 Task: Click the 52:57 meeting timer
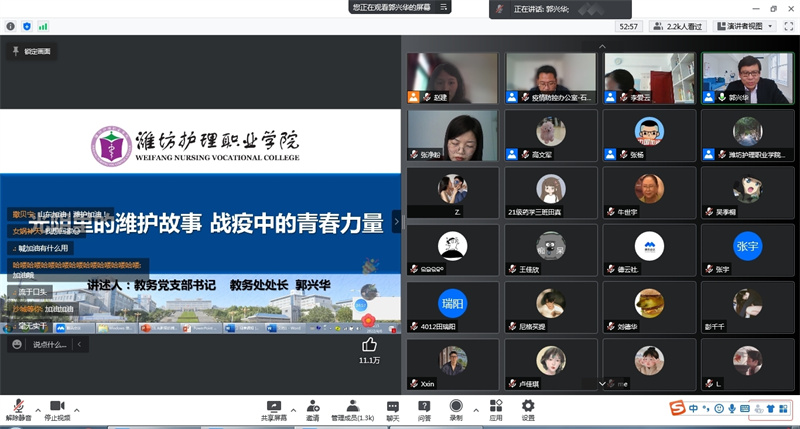coord(629,27)
